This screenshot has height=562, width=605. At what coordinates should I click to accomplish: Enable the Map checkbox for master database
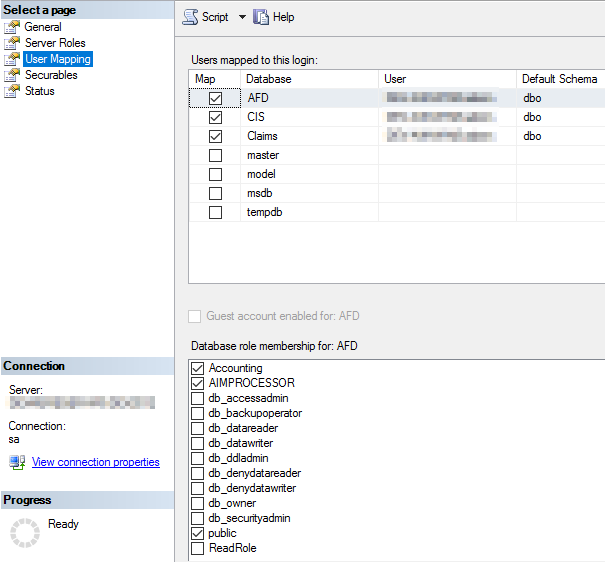(x=215, y=155)
